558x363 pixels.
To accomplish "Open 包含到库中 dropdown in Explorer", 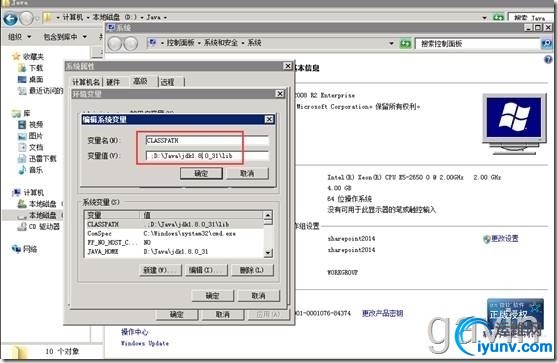I will (65, 37).
